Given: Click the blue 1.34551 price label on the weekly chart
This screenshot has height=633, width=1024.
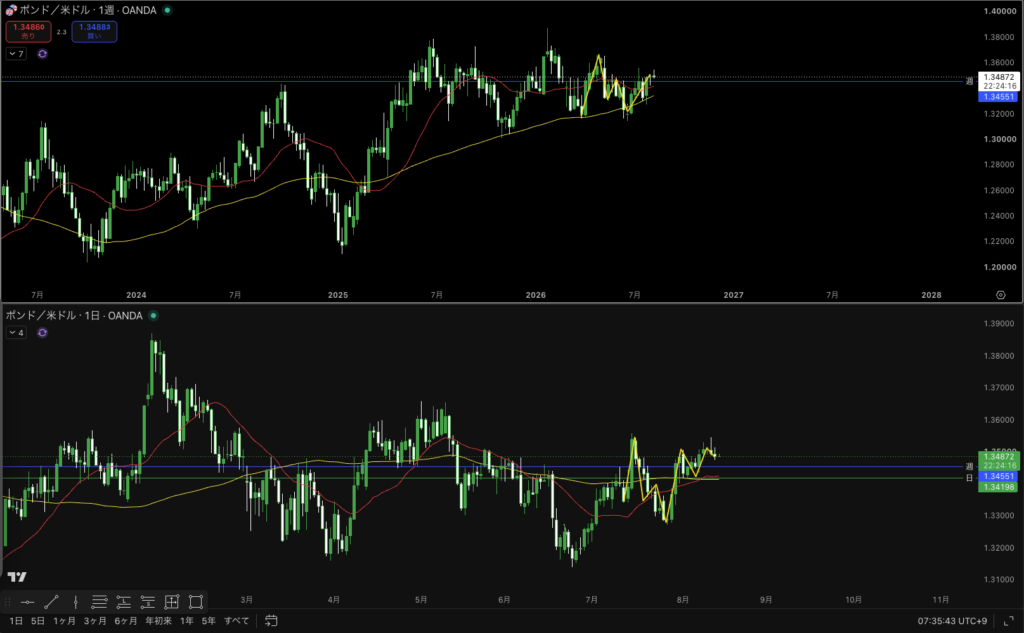Looking at the screenshot, I should [998, 97].
